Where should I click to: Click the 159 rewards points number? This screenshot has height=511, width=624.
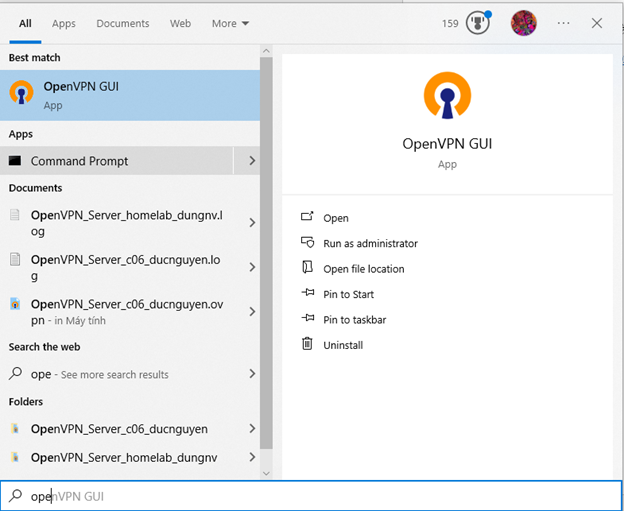pyautogui.click(x=450, y=23)
